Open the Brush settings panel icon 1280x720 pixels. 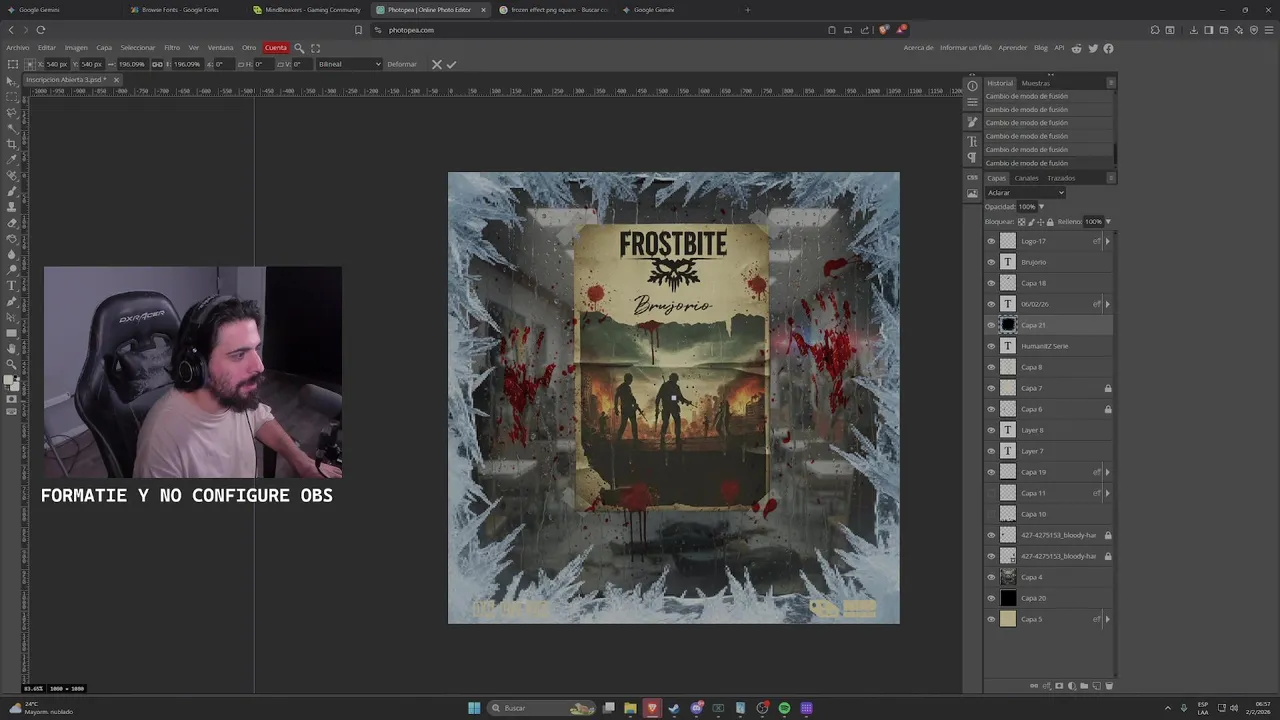tap(972, 121)
